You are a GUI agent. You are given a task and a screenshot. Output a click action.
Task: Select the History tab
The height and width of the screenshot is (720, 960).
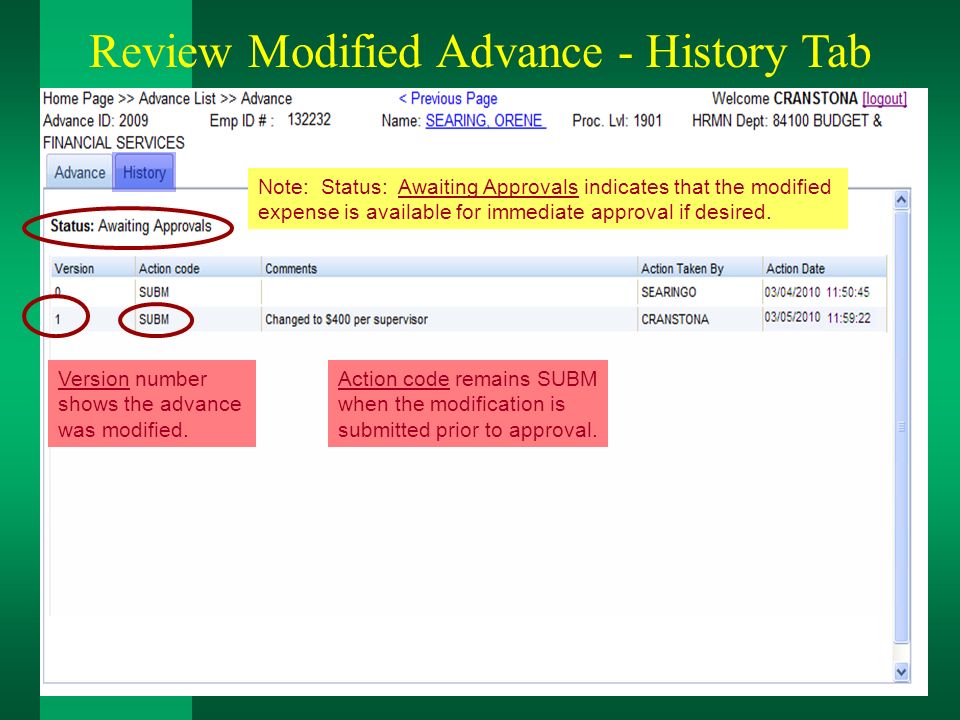[x=144, y=173]
